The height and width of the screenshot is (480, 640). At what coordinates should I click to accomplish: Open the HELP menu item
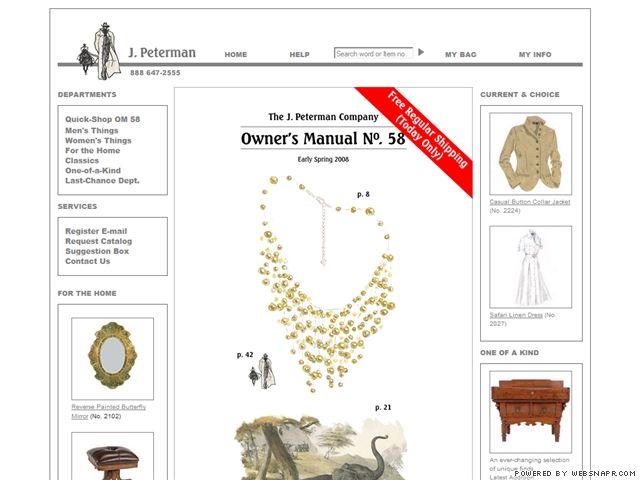(300, 54)
